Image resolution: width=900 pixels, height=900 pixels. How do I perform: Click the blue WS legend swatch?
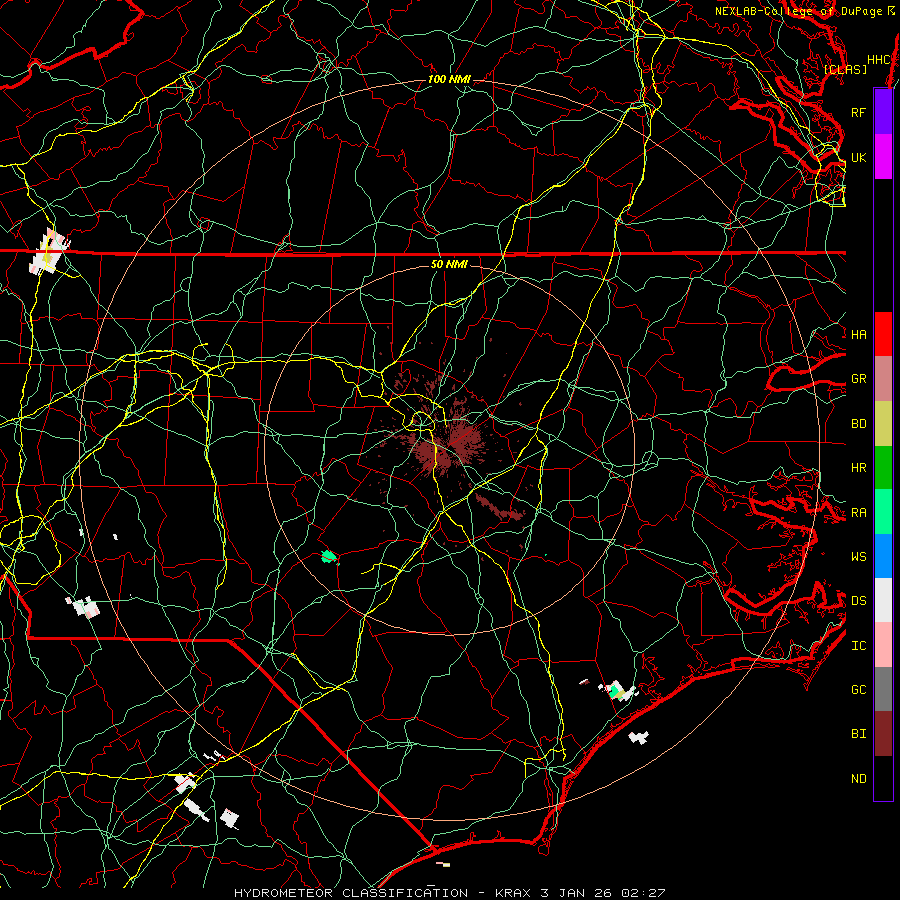click(x=883, y=556)
